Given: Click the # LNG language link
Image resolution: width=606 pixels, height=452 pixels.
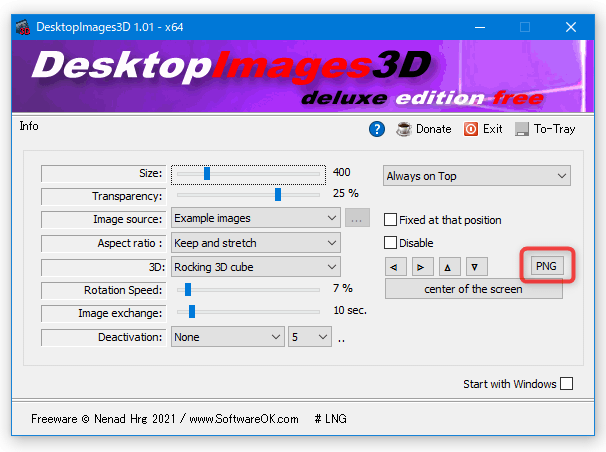Looking at the screenshot, I should point(331,419).
